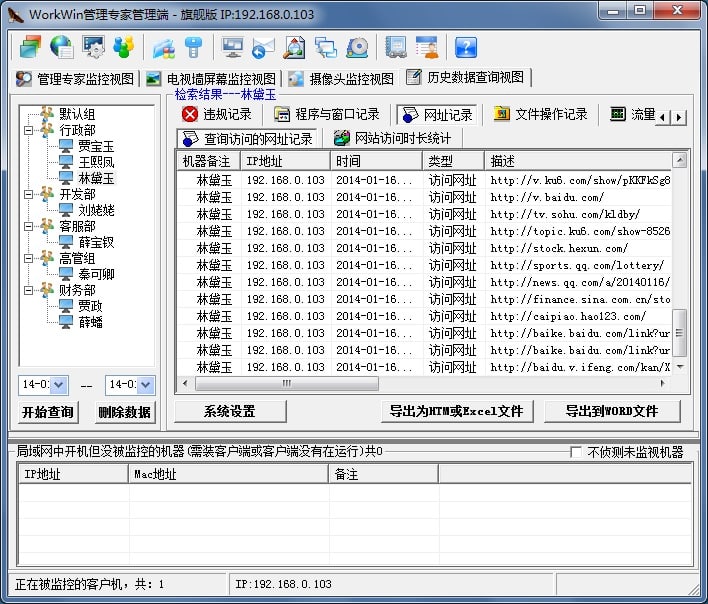Select 贾宝玉 in the tree
Image resolution: width=708 pixels, height=604 pixels.
coord(96,146)
